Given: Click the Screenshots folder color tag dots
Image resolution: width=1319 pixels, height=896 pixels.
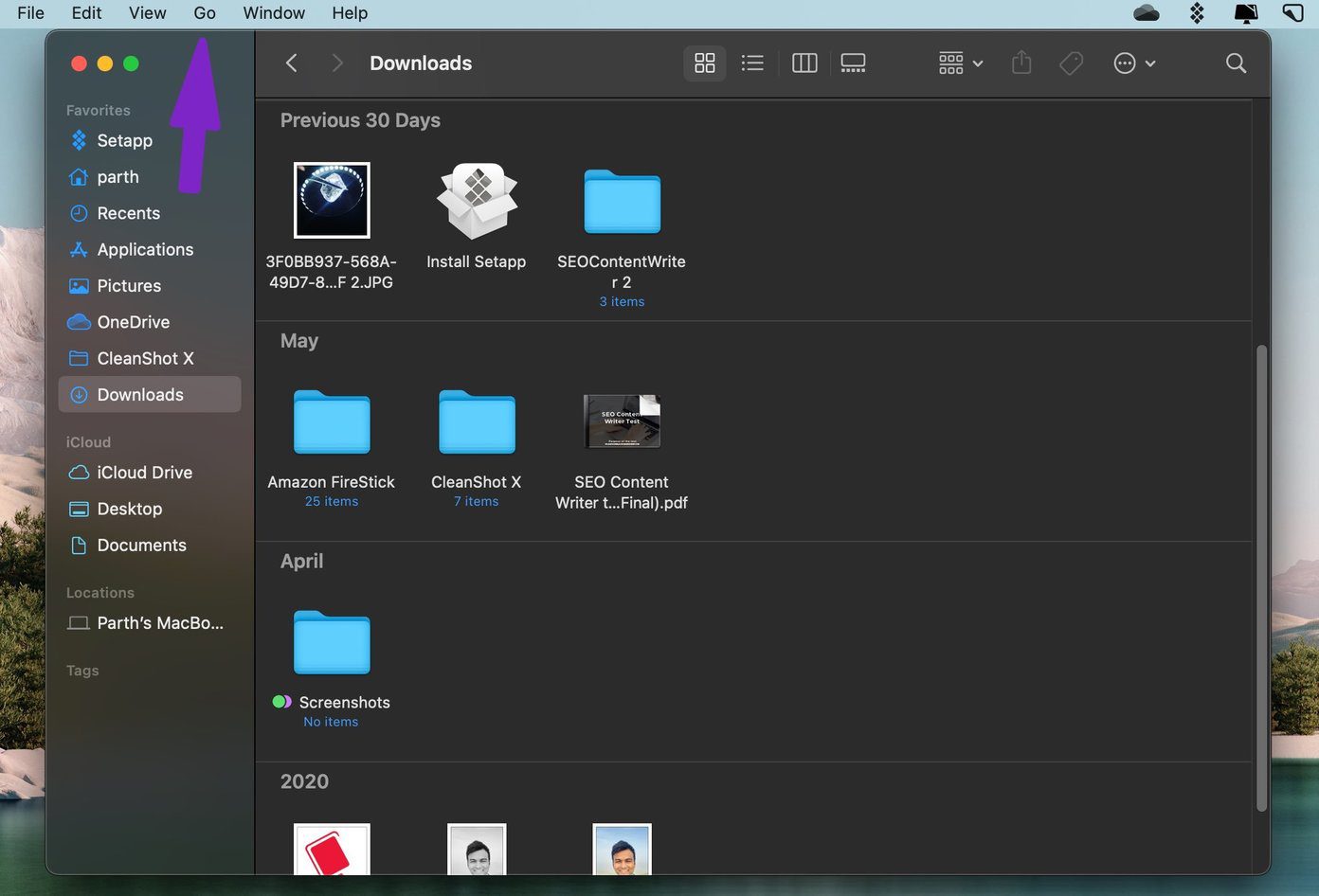Looking at the screenshot, I should [282, 702].
